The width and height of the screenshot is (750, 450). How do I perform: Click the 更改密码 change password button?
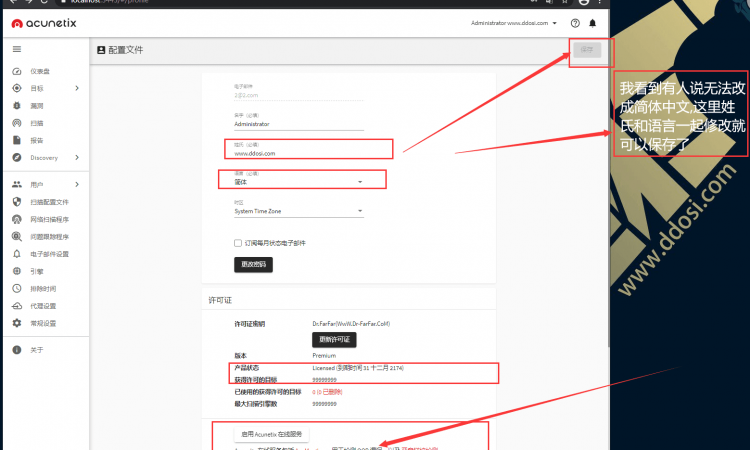254,264
